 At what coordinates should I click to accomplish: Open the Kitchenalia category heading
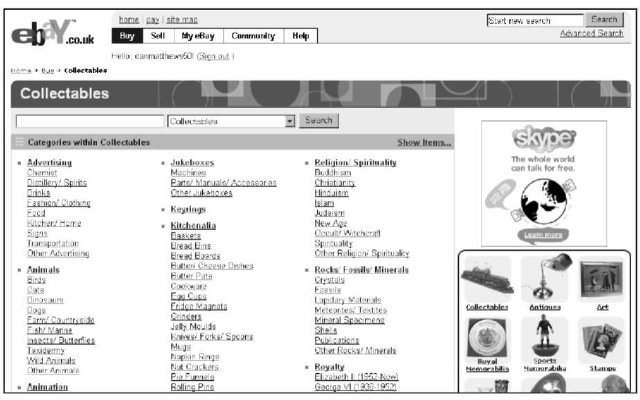[x=193, y=225]
